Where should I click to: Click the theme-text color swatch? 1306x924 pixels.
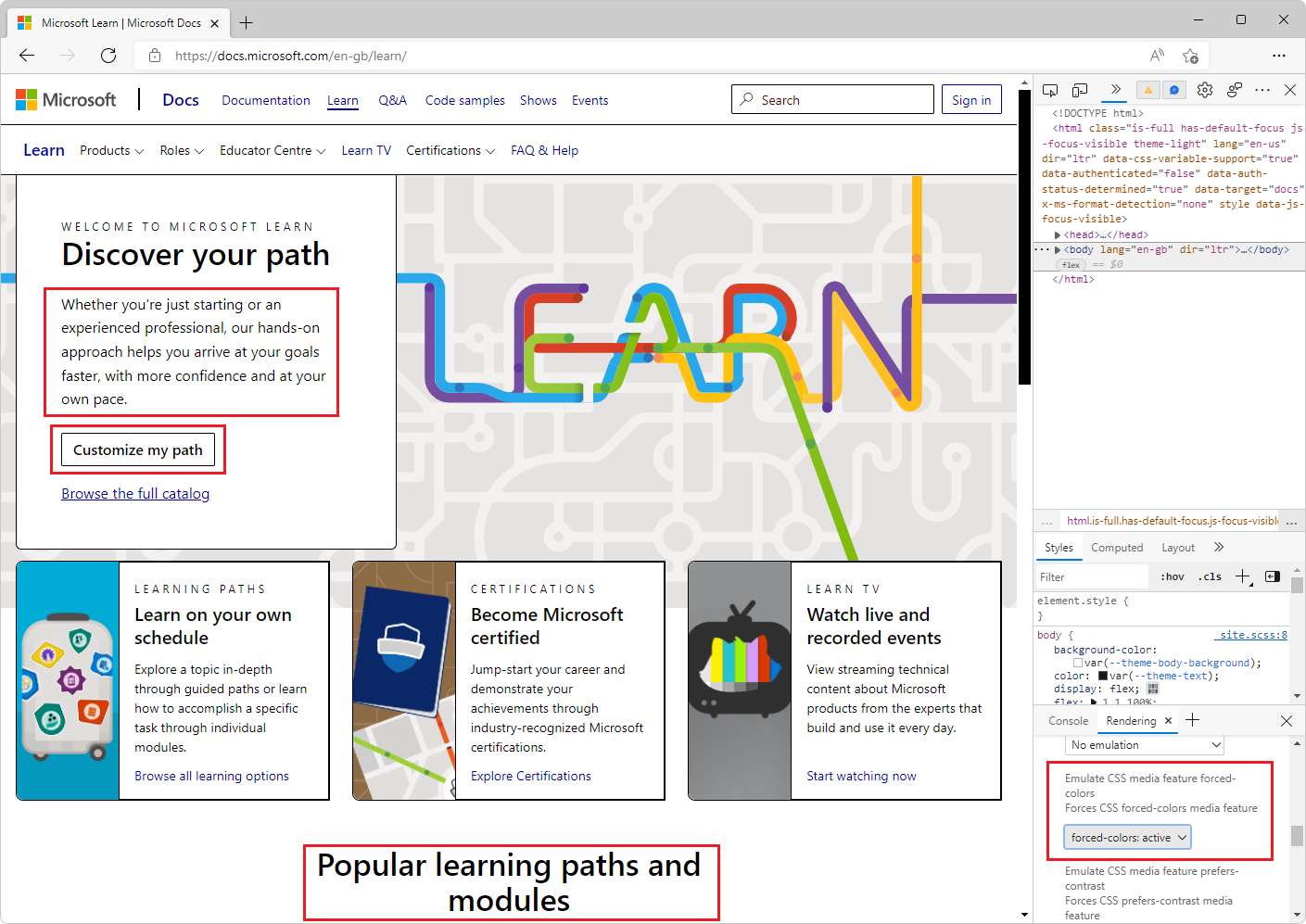(1102, 676)
